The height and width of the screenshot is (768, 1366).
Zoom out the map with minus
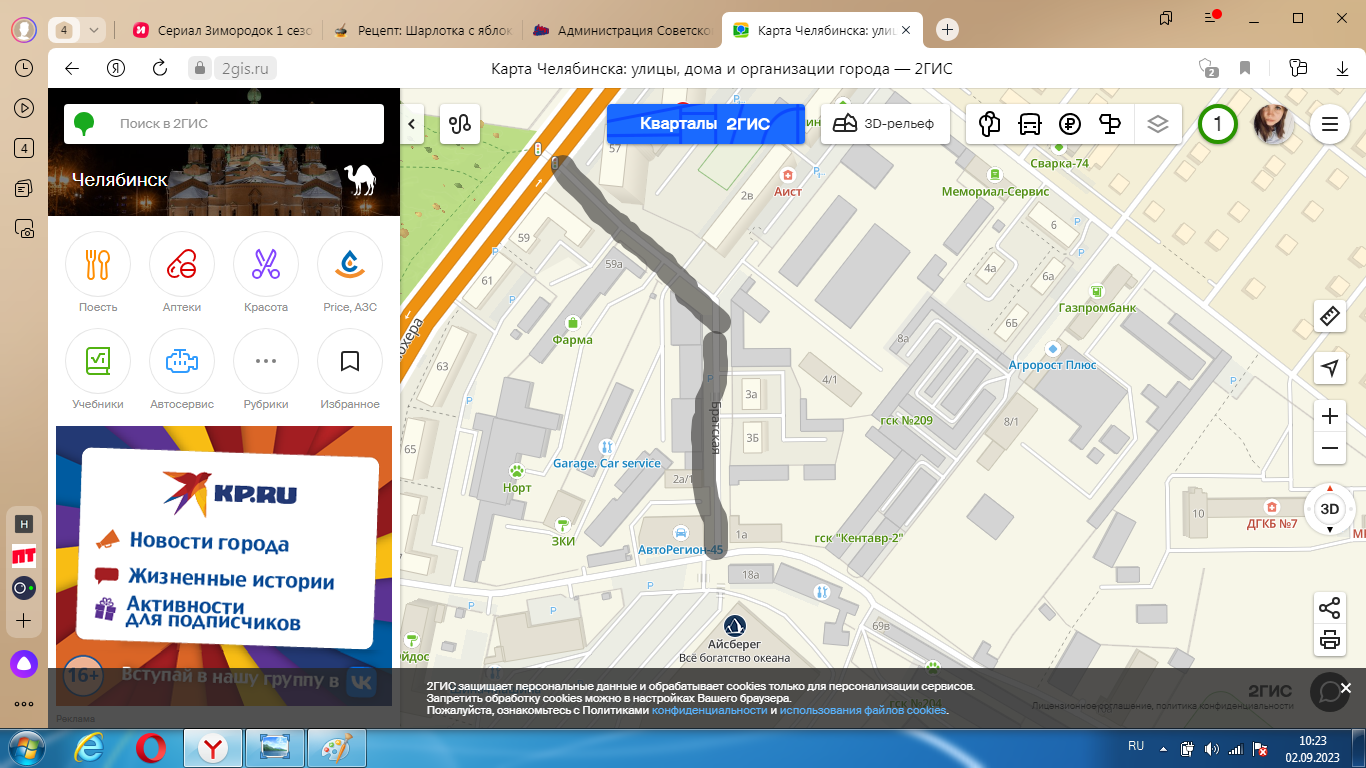click(1330, 449)
